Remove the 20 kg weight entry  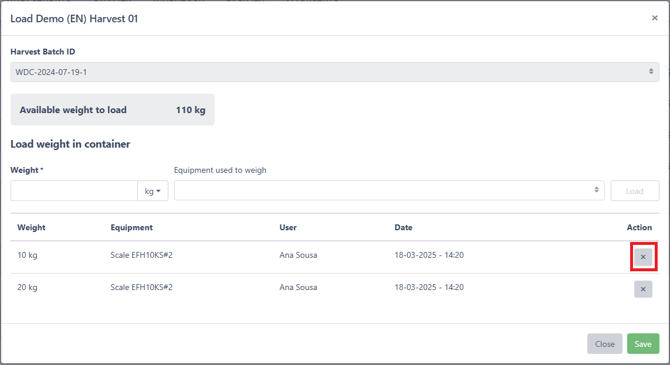point(643,289)
